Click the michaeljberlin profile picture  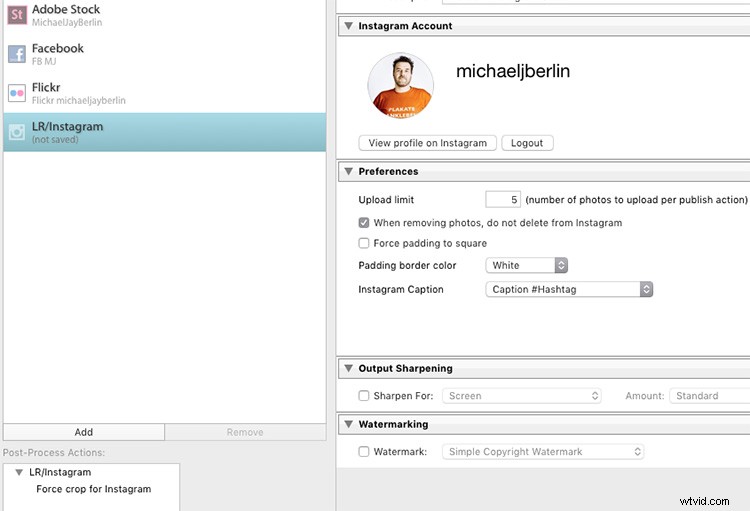point(401,87)
